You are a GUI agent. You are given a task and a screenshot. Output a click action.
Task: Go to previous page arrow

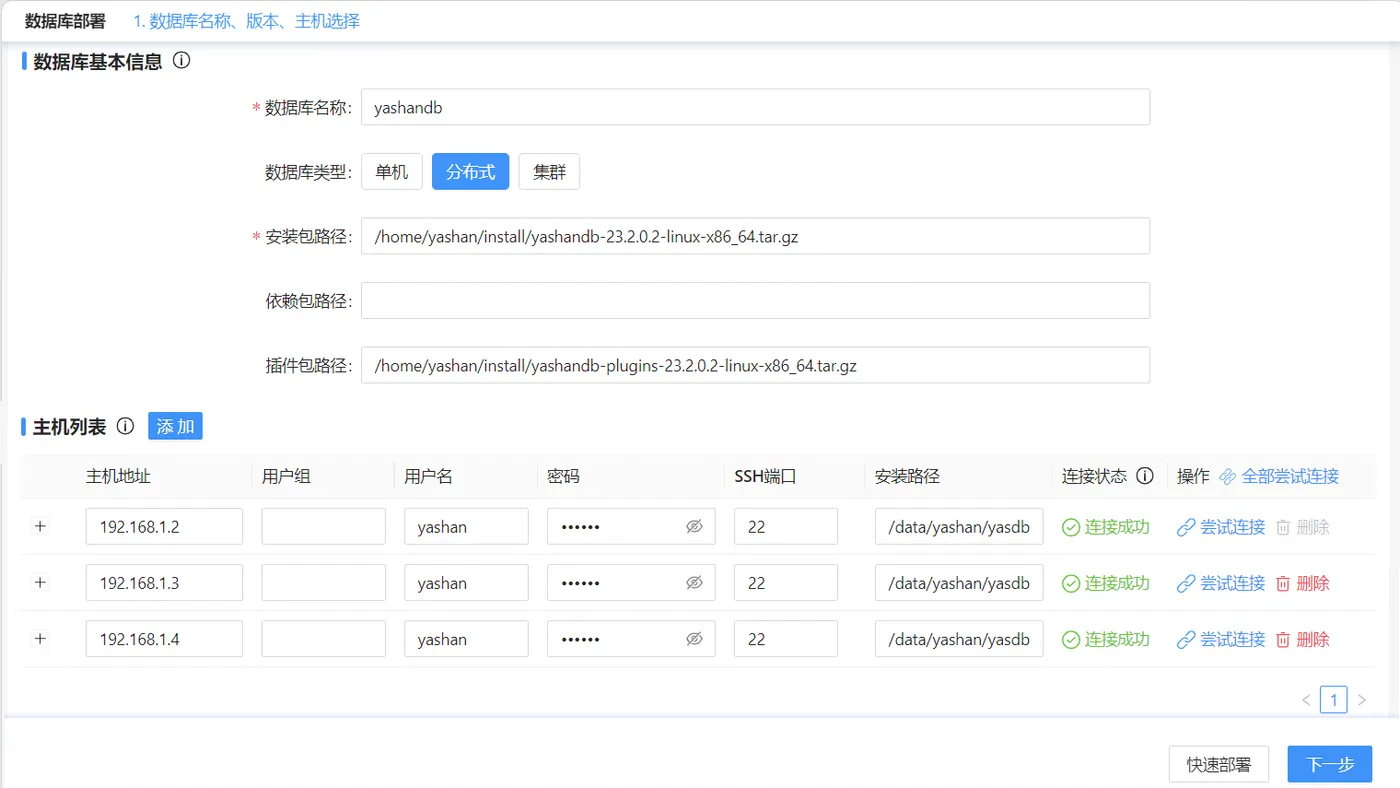[1306, 700]
